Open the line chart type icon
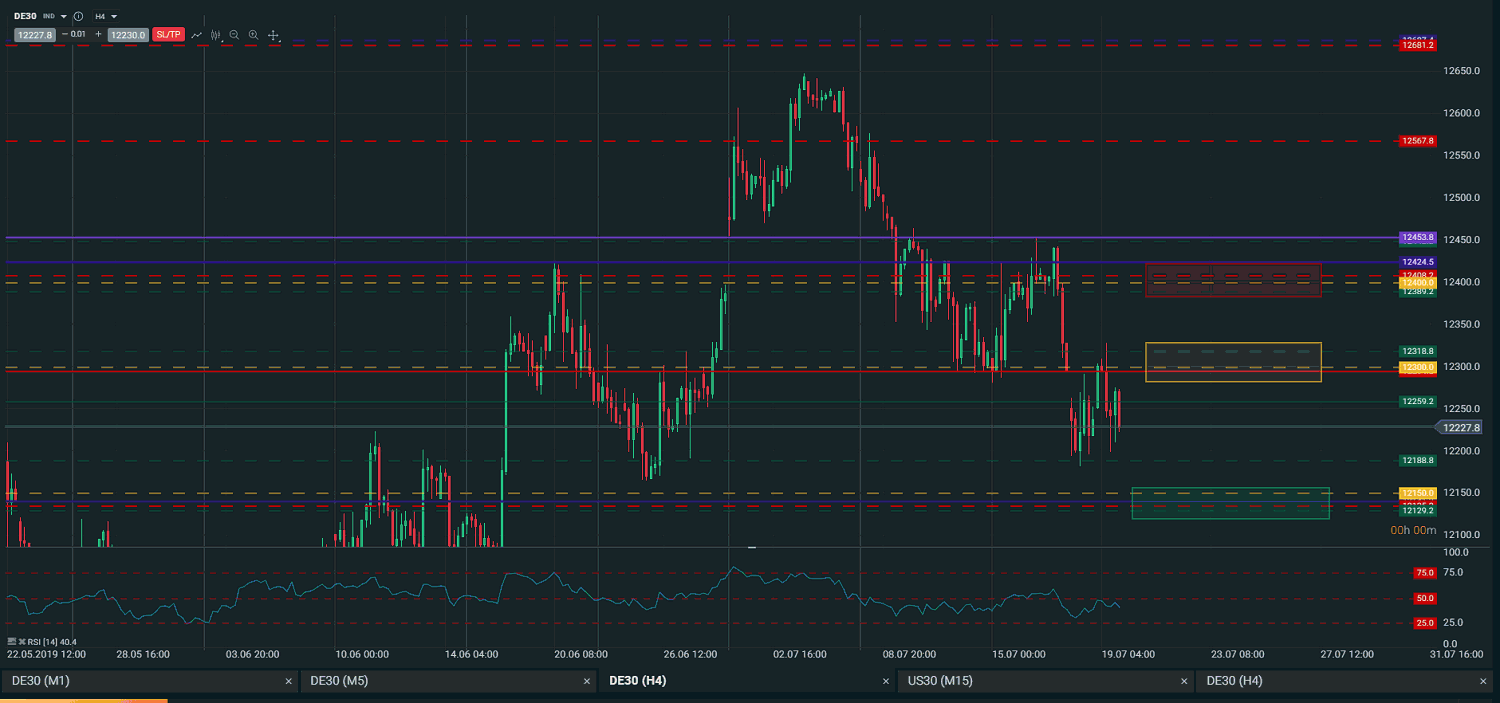1500x703 pixels. point(197,35)
